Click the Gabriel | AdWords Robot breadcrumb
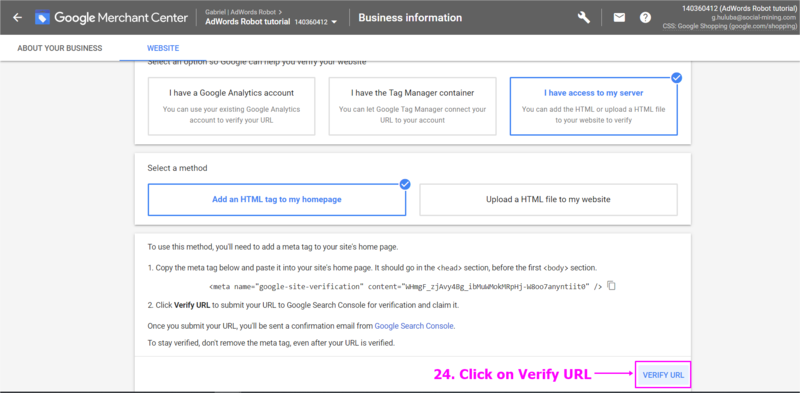Image resolution: width=800 pixels, height=393 pixels. pyautogui.click(x=244, y=11)
